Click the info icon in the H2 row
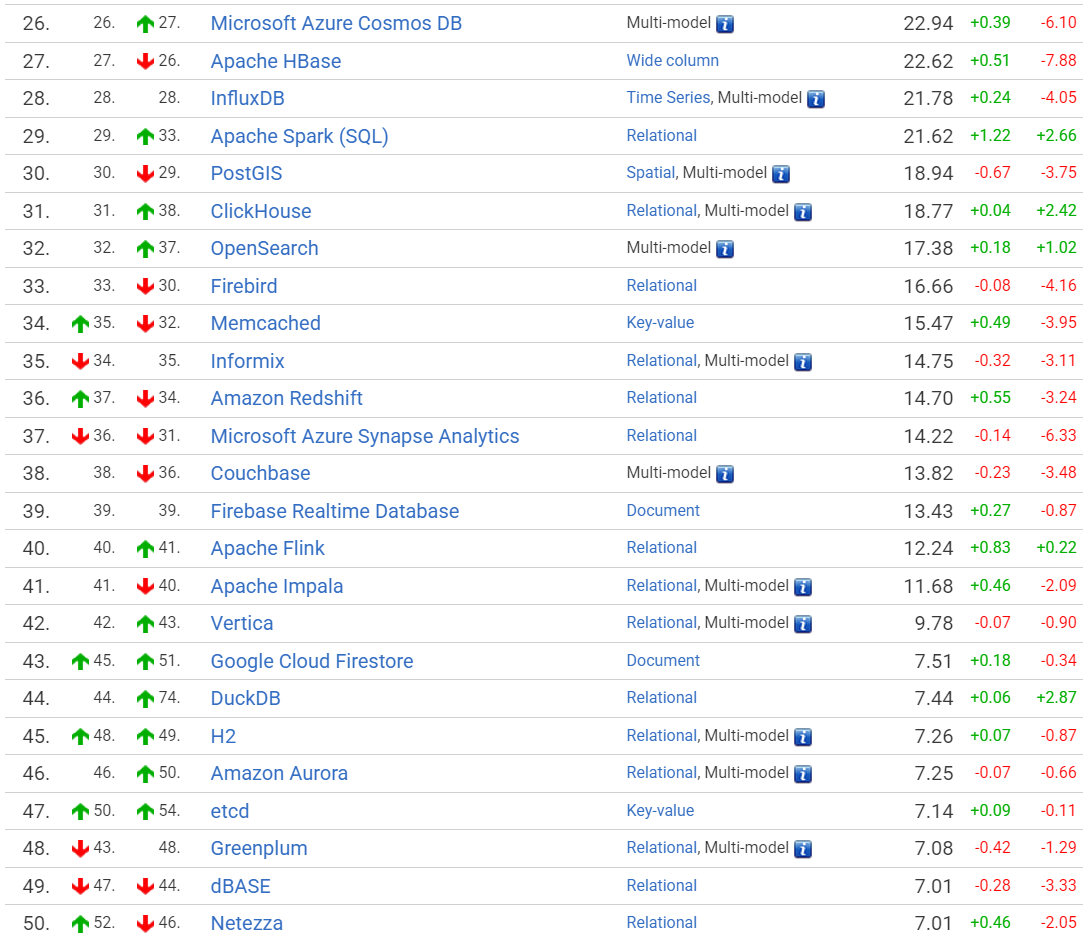The height and width of the screenshot is (940, 1087). [803, 737]
